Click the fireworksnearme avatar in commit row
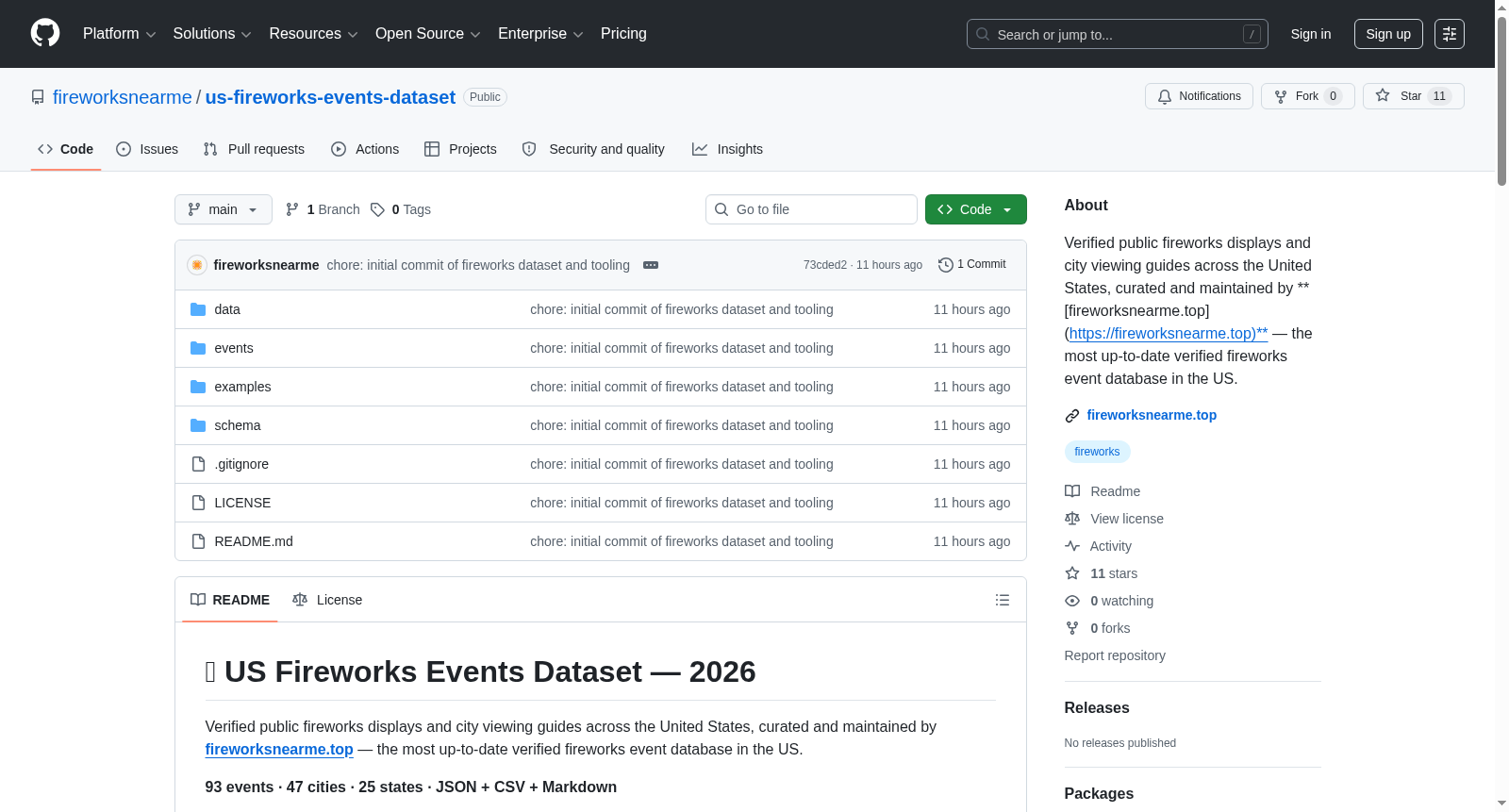This screenshot has width=1509, height=812. click(197, 265)
